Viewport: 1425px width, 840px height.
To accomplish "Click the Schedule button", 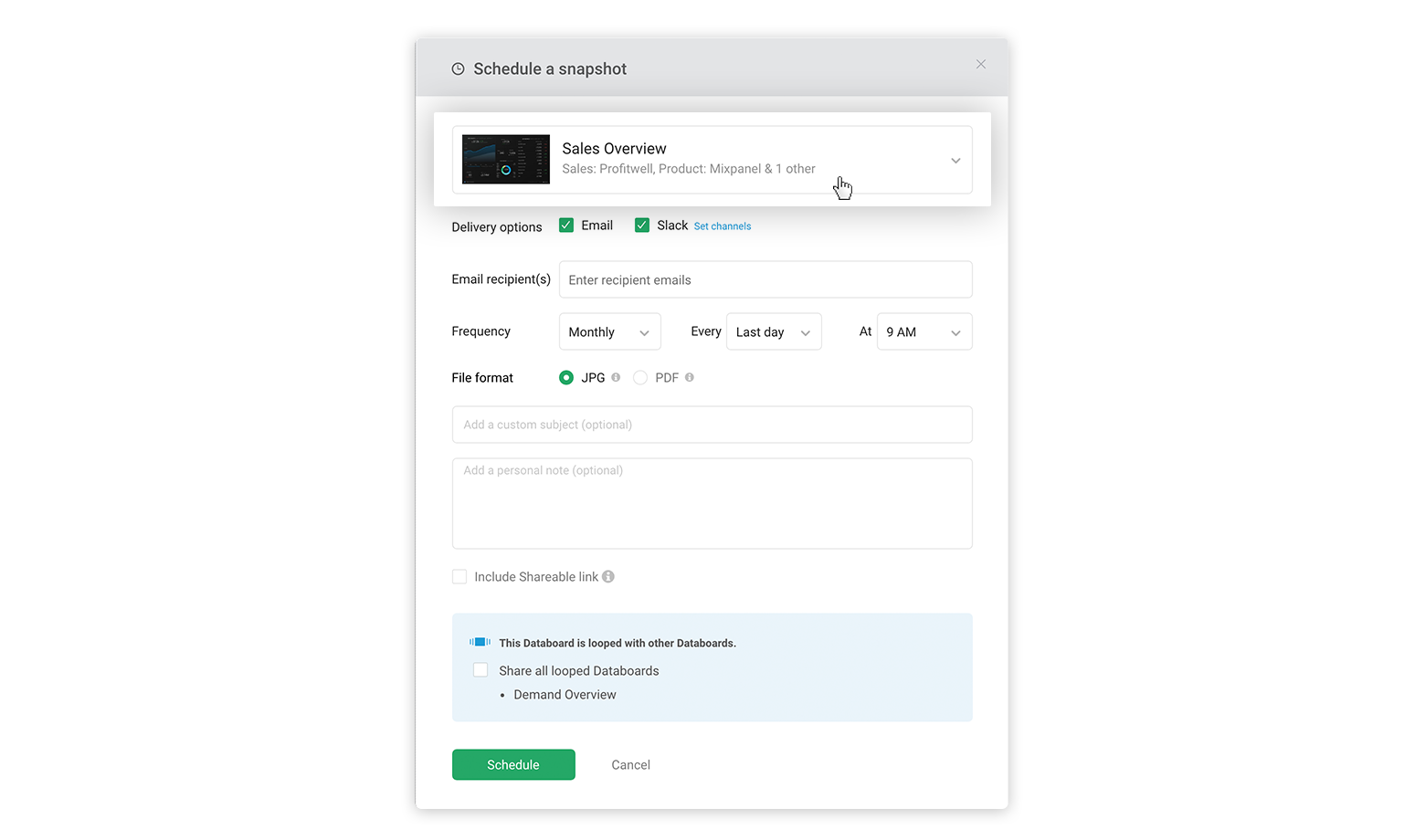I will point(513,765).
